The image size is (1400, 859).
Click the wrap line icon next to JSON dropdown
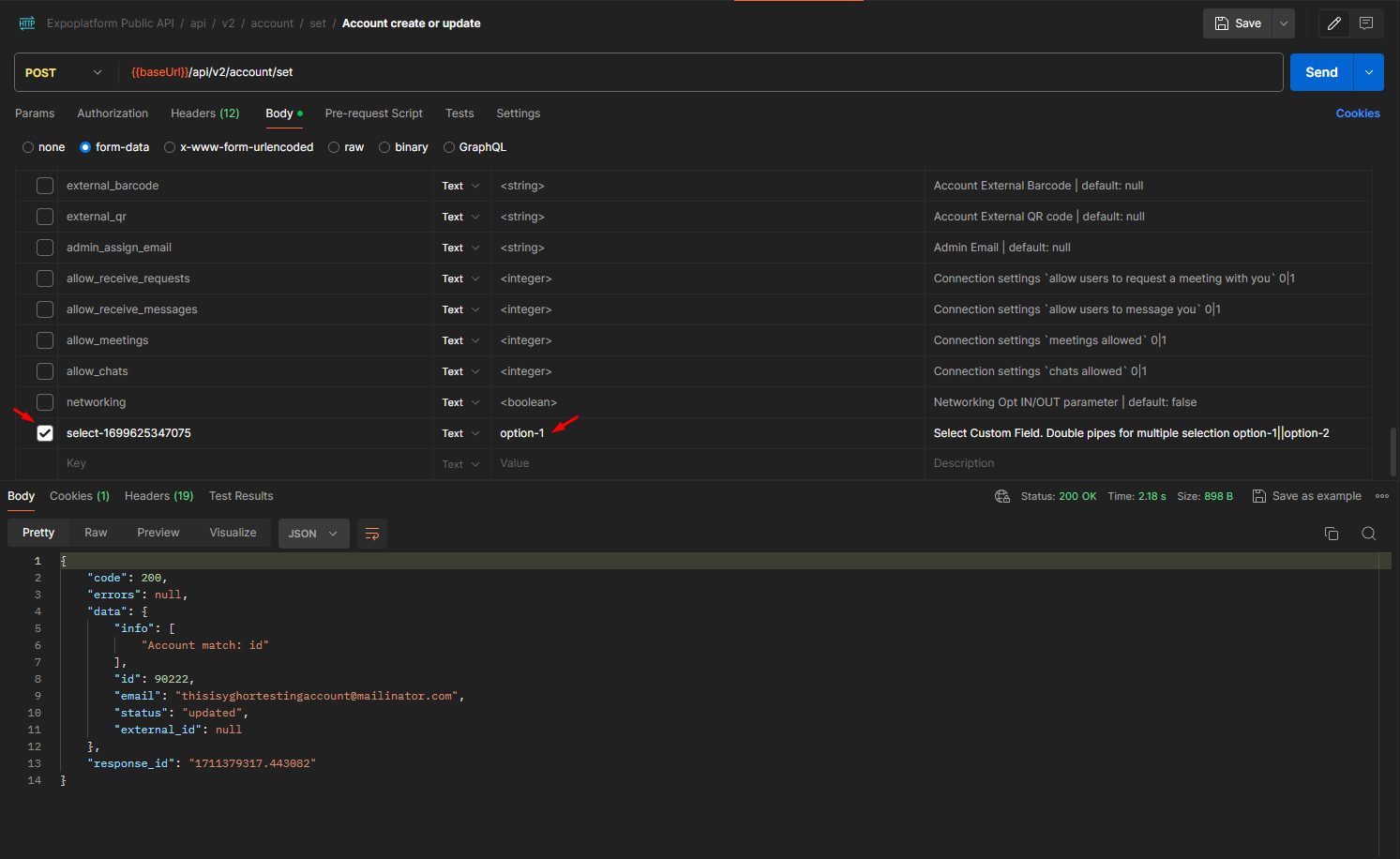click(372, 533)
